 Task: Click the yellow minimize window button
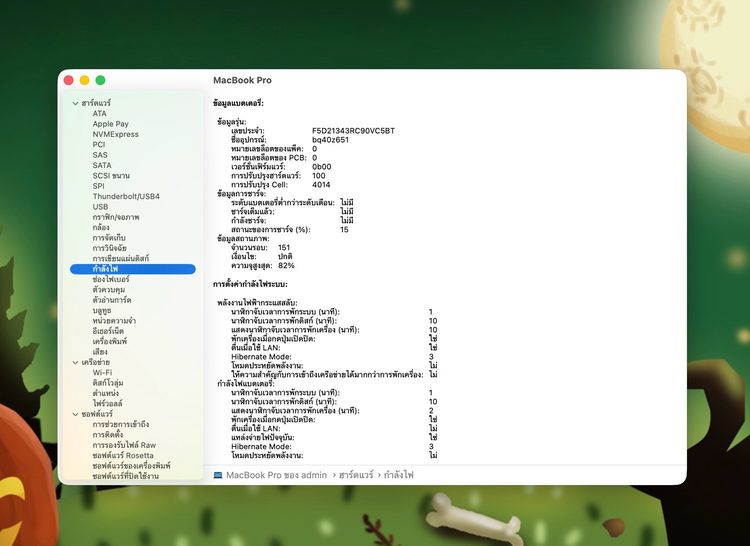pyautogui.click(x=84, y=80)
